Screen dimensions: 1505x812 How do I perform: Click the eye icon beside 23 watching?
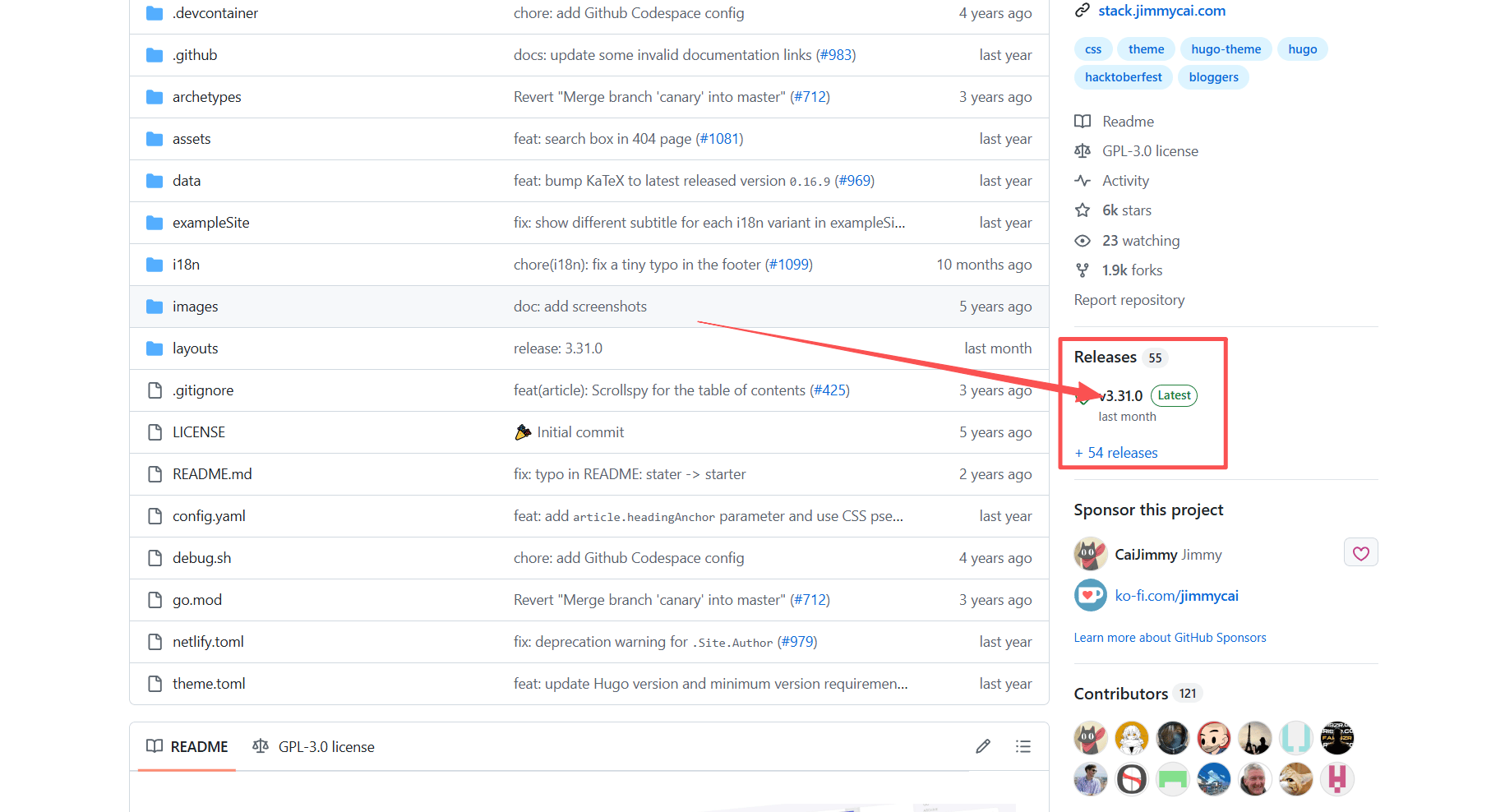tap(1083, 240)
